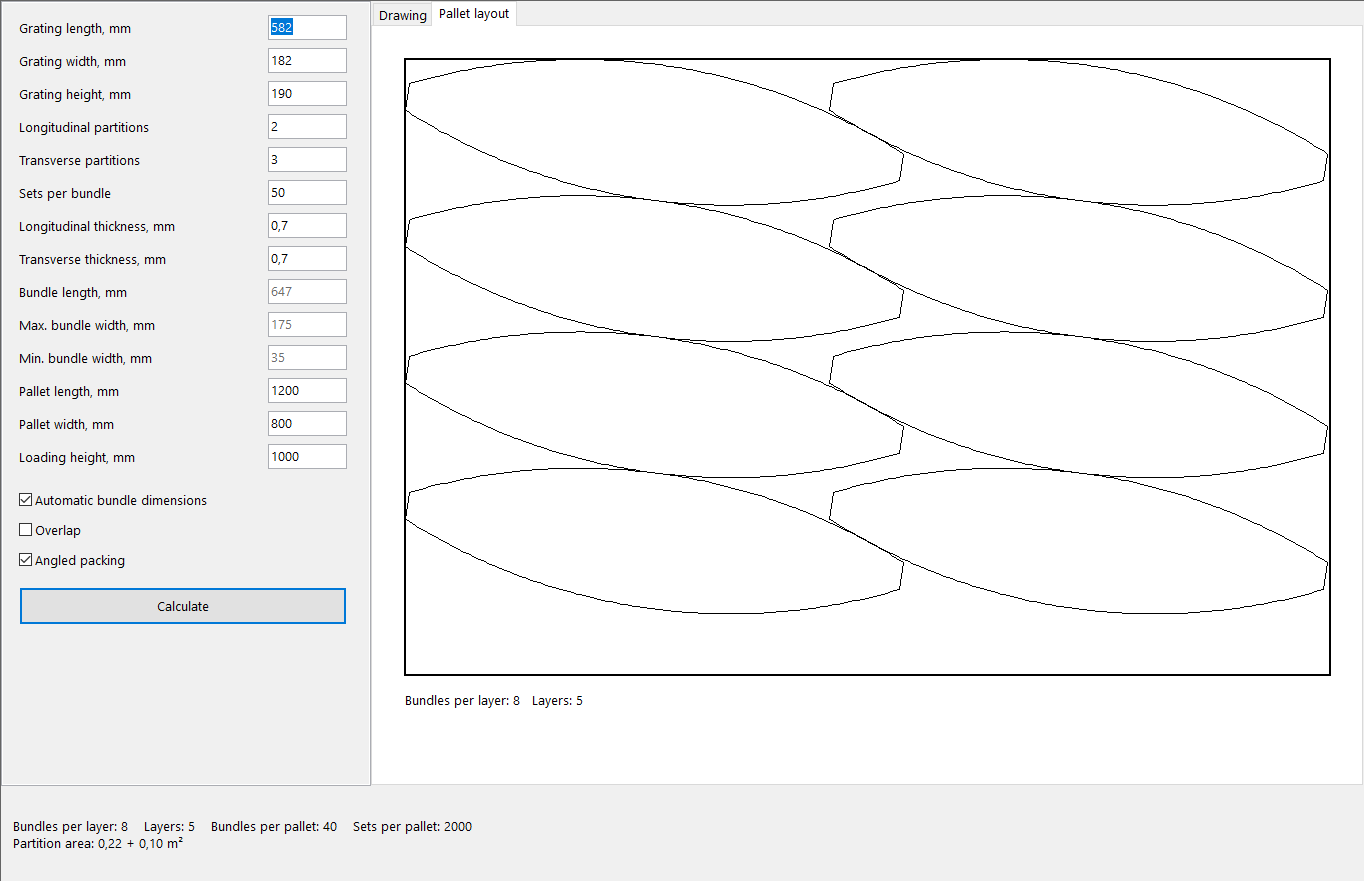This screenshot has height=881, width=1364.
Task: Disable the Angled packing checkbox
Action: click(26, 560)
